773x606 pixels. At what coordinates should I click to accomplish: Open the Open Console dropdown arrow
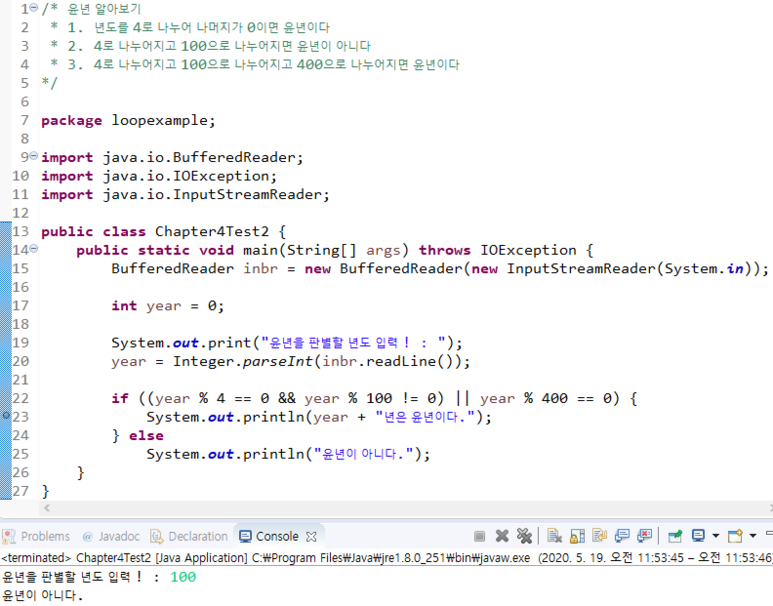point(753,536)
